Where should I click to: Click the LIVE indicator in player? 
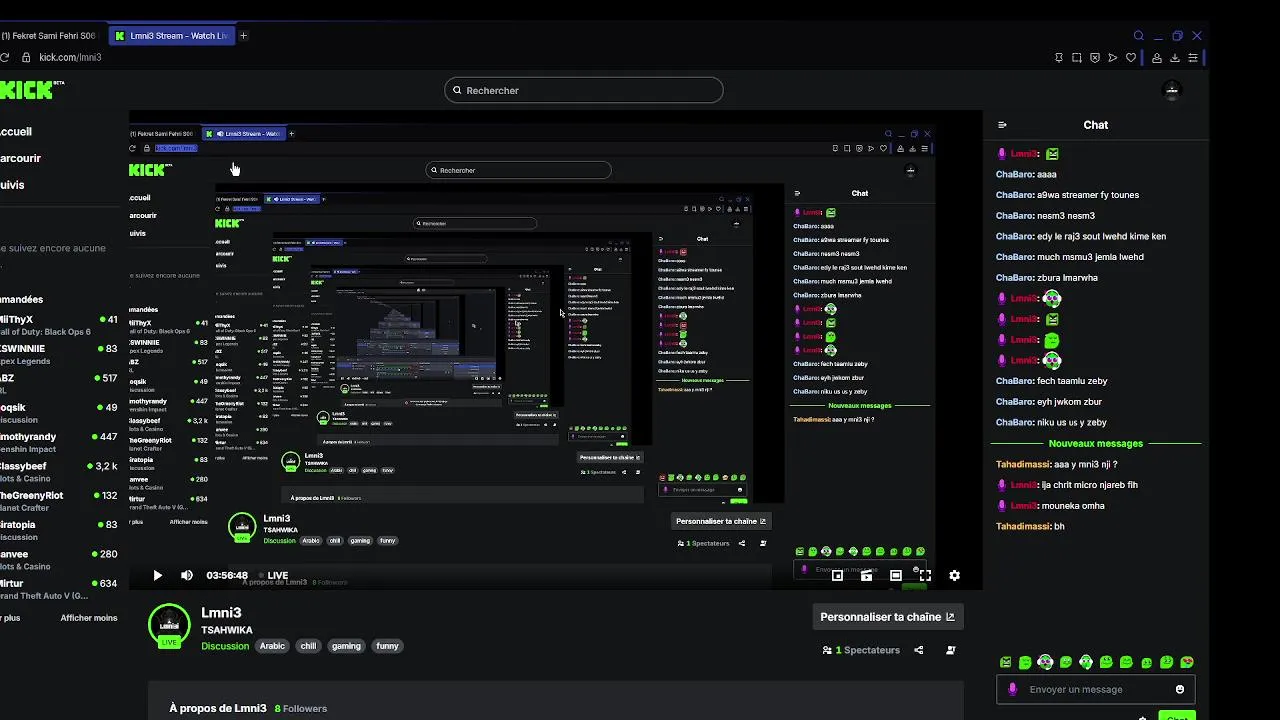pyautogui.click(x=273, y=576)
